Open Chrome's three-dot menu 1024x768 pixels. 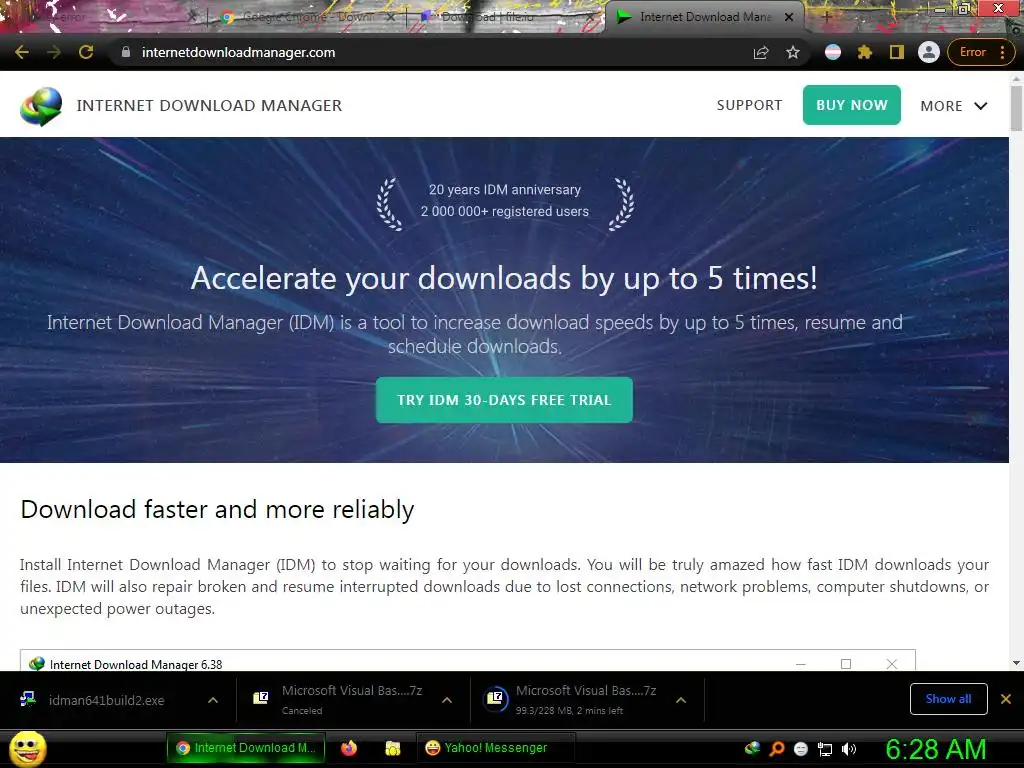(1002, 52)
